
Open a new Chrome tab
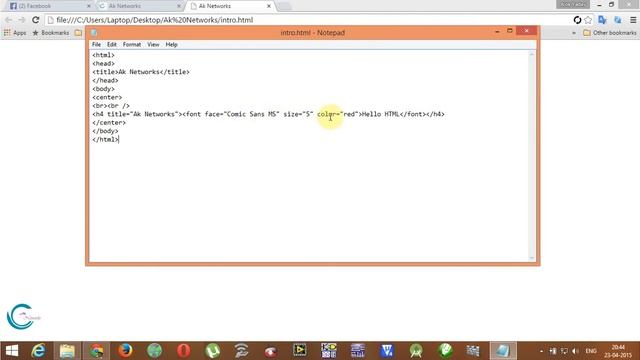(x=284, y=6)
